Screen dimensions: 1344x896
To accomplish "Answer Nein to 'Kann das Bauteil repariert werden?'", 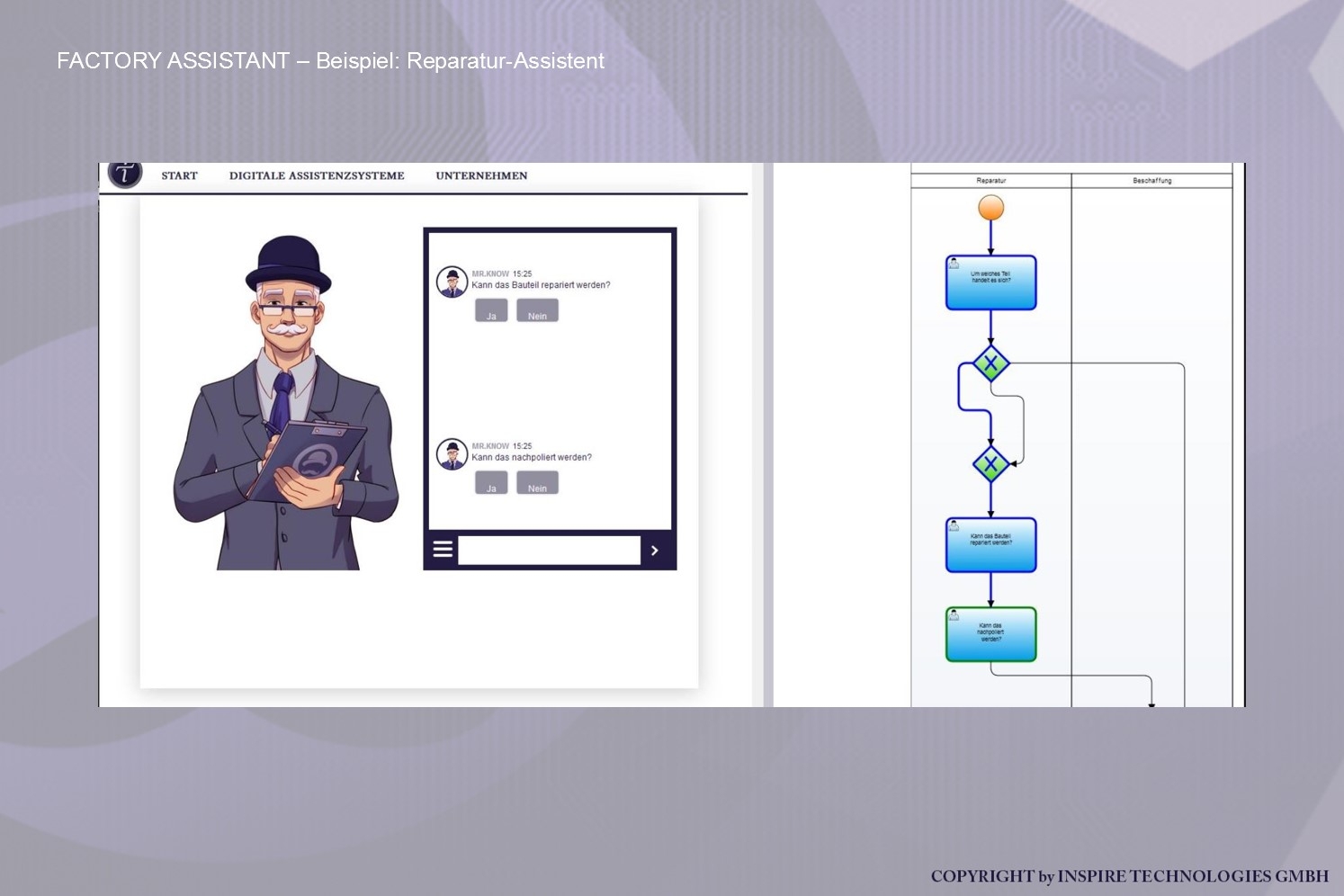I will (x=537, y=310).
